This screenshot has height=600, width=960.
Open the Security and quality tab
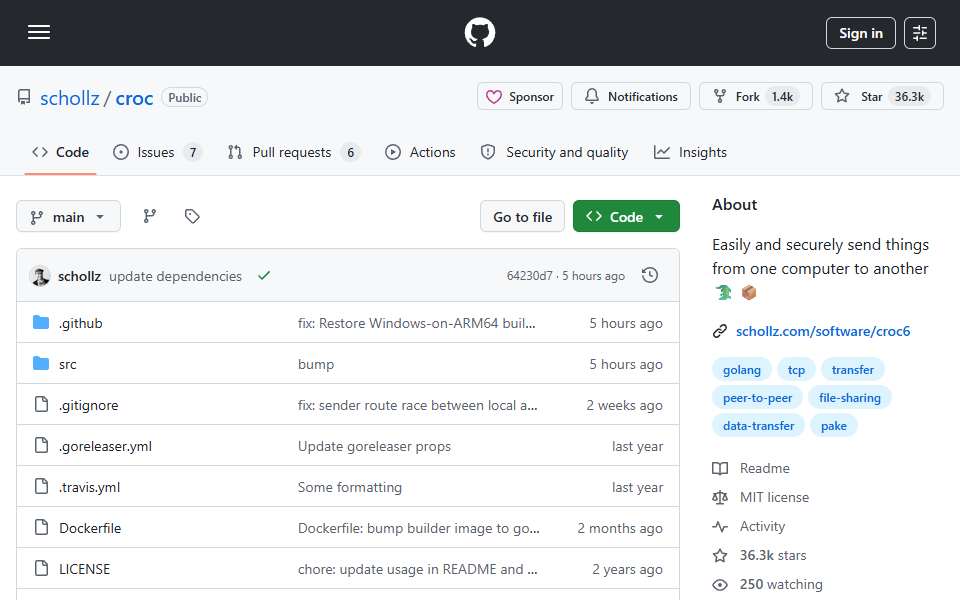coord(555,152)
